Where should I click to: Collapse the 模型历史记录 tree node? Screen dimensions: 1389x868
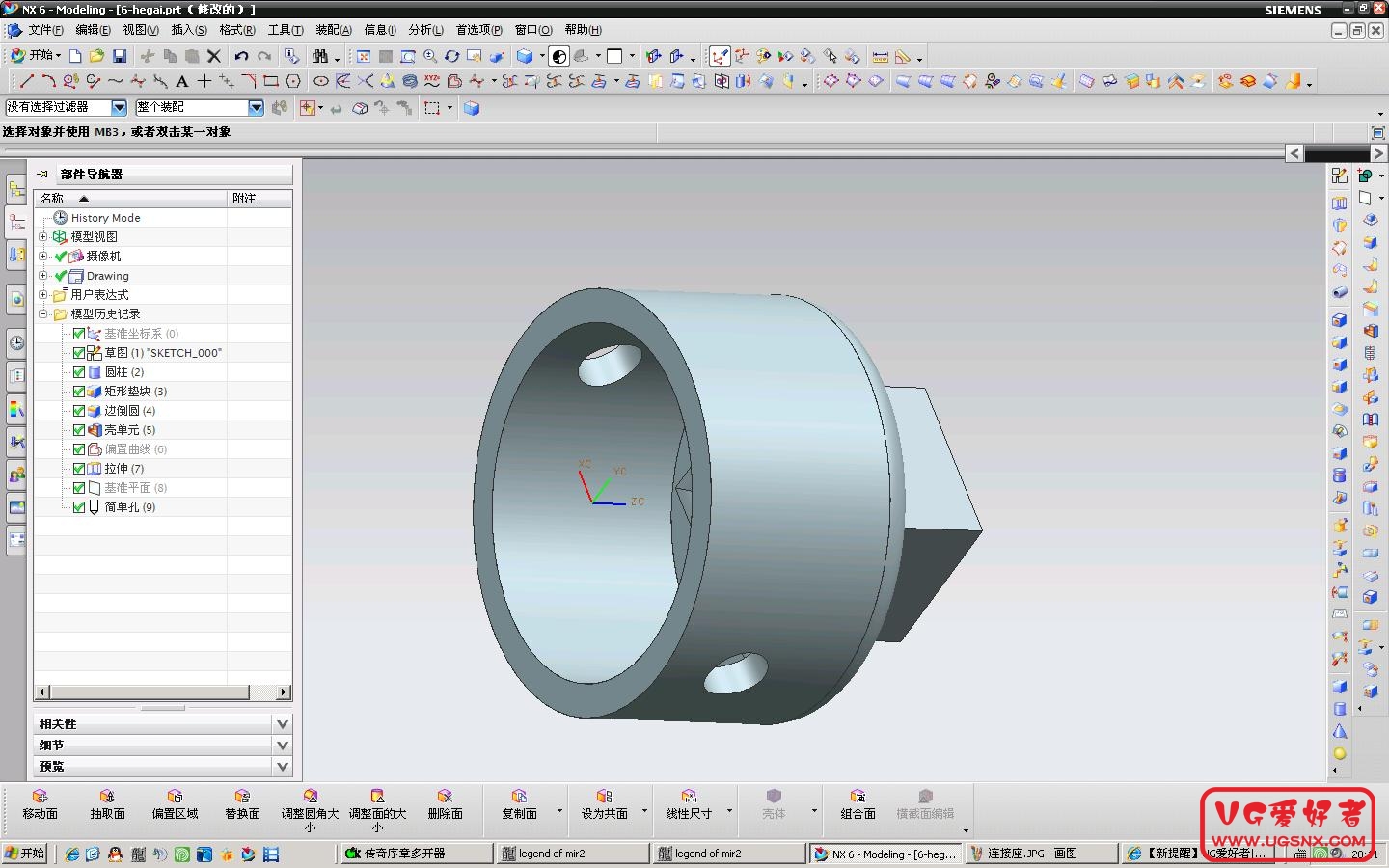42,313
